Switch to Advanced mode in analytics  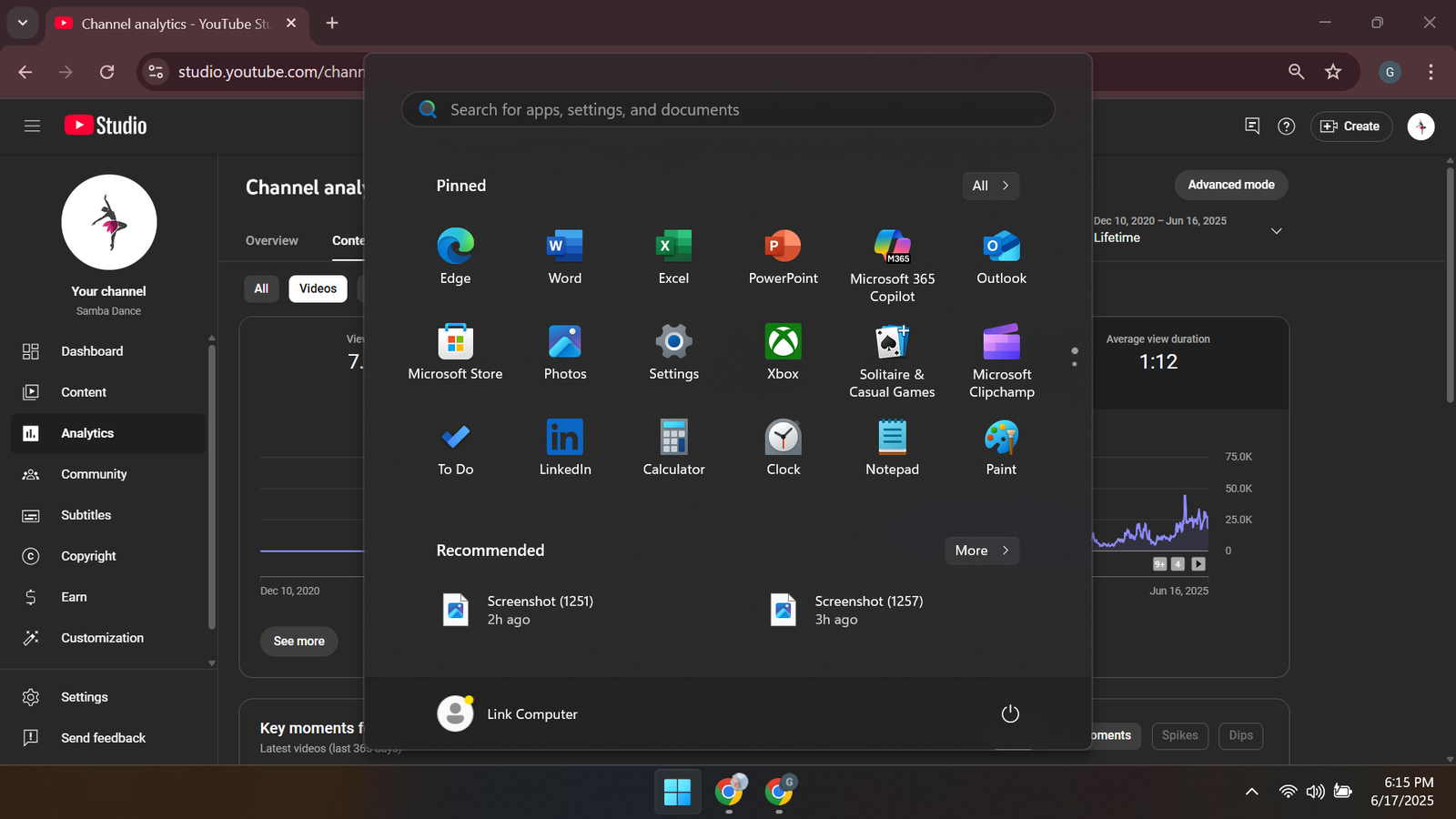1231,185
